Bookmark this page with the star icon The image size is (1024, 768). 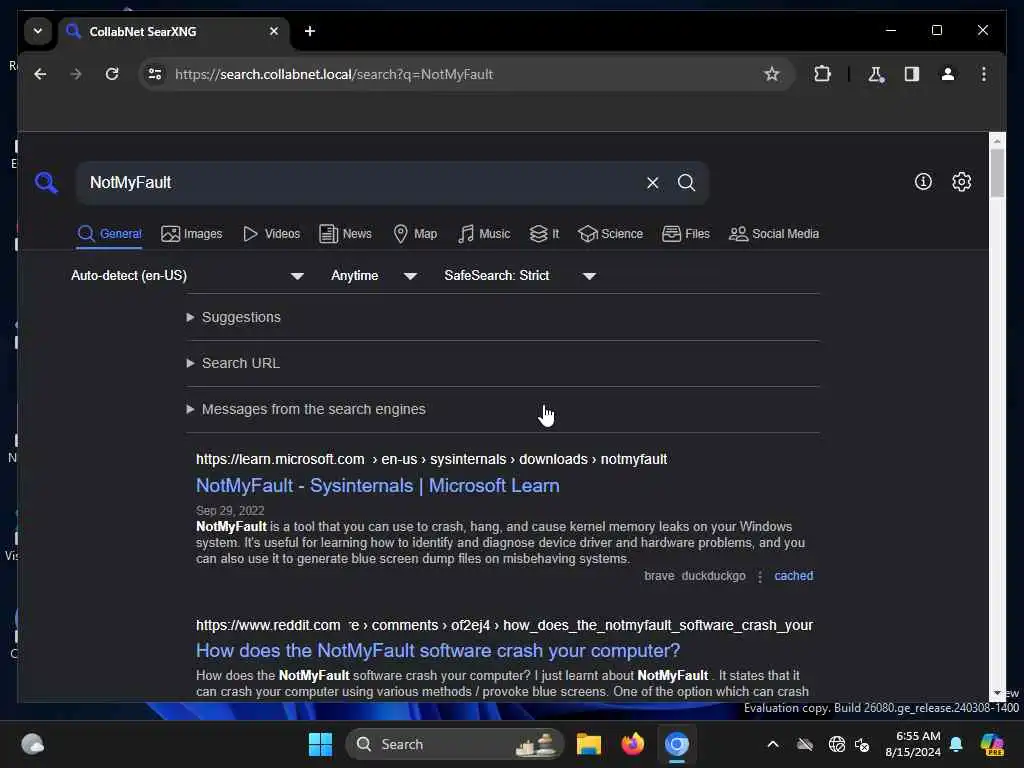[771, 74]
